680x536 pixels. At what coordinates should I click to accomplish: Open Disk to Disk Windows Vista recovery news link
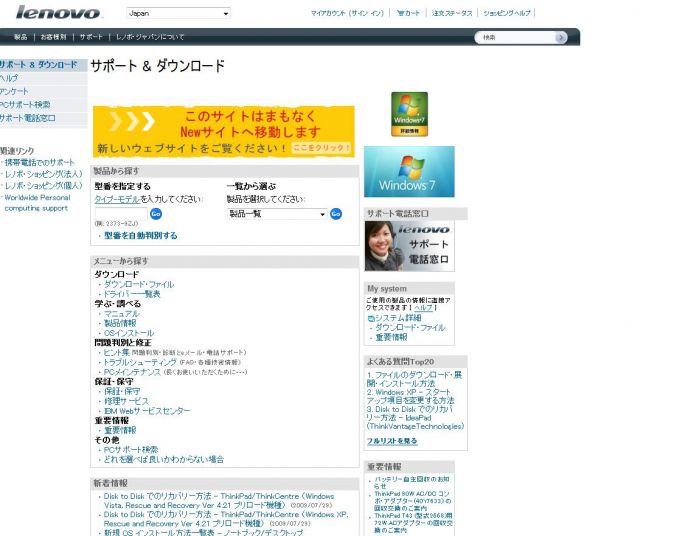pos(219,501)
